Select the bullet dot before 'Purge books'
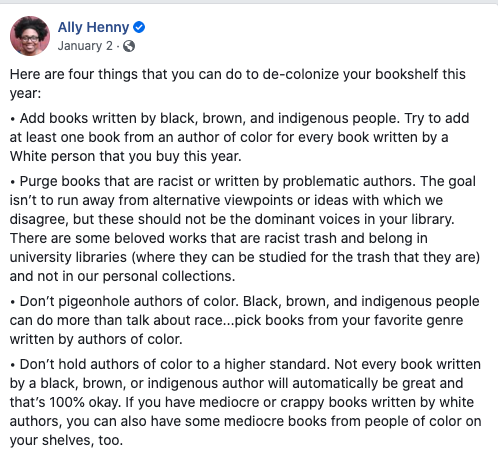This screenshot has height=460, width=498. pos(13,182)
